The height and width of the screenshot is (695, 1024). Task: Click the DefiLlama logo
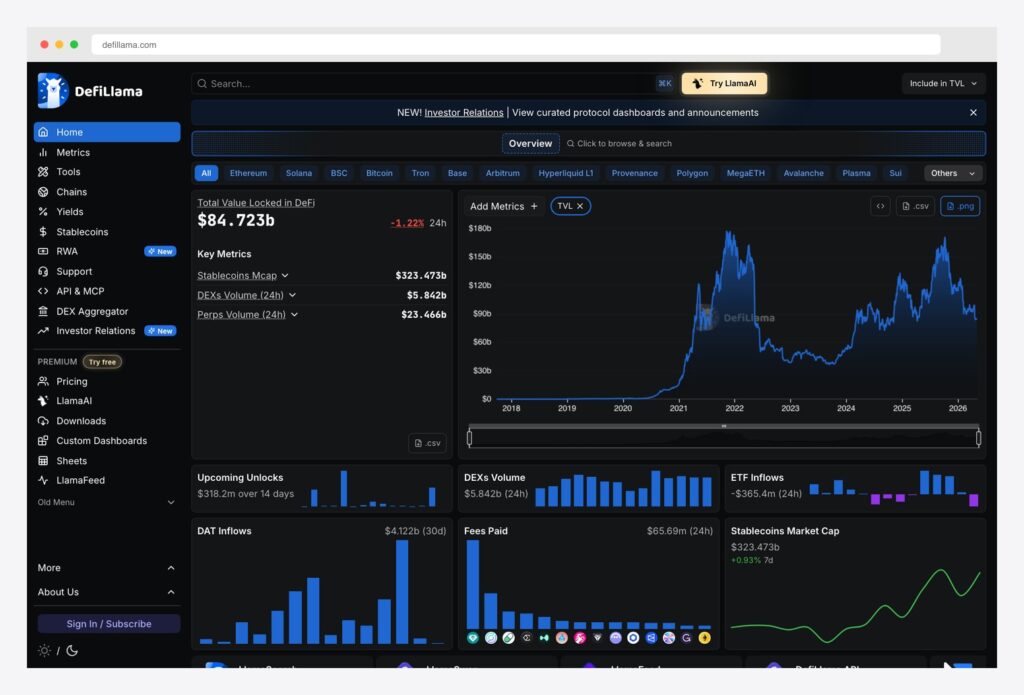[90, 91]
